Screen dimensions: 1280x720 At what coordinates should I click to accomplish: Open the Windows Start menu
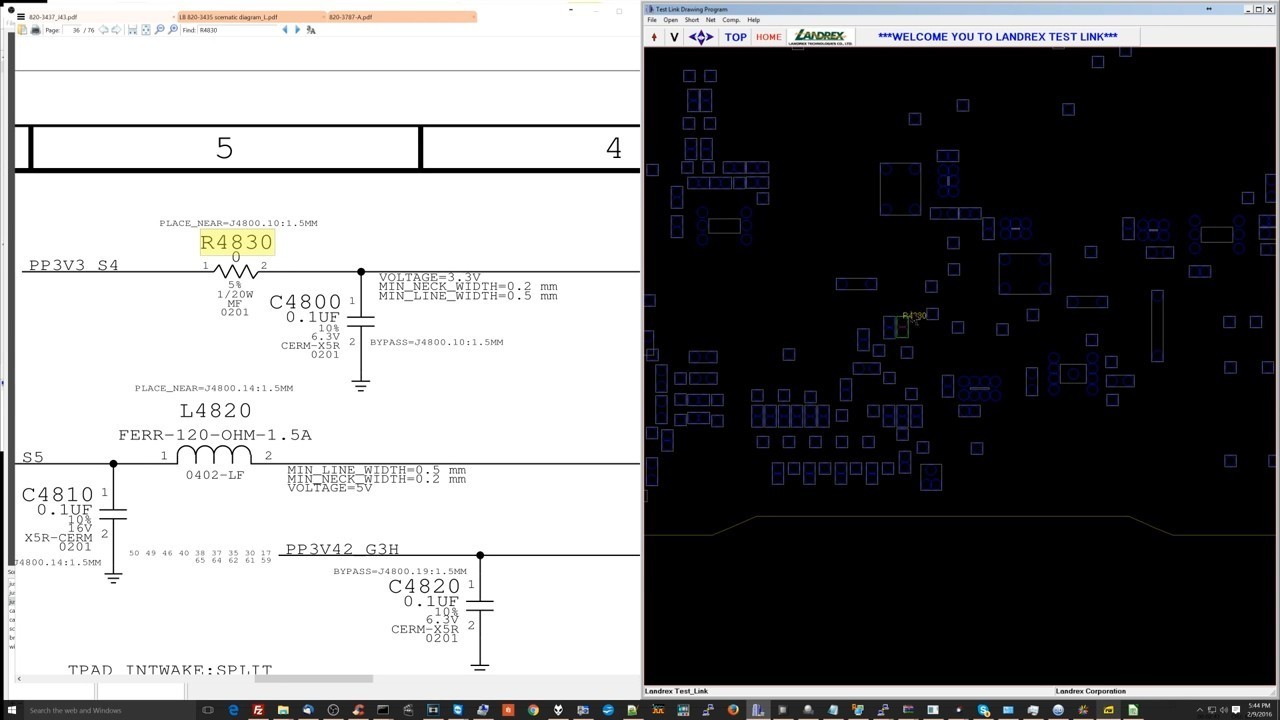click(x=14, y=710)
